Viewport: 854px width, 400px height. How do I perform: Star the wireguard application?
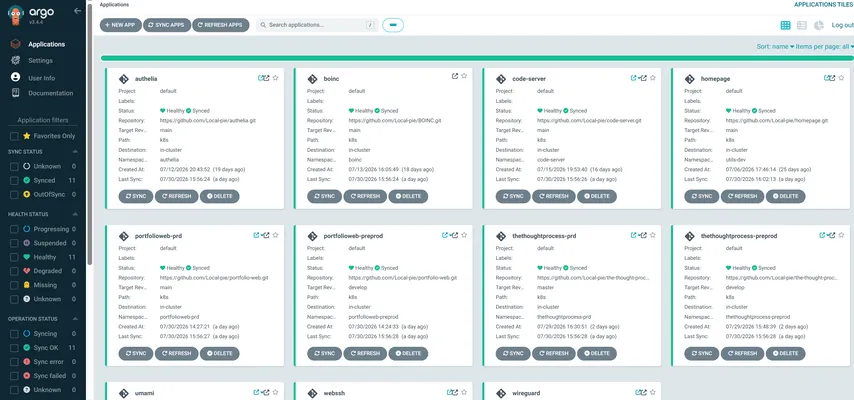(652, 392)
